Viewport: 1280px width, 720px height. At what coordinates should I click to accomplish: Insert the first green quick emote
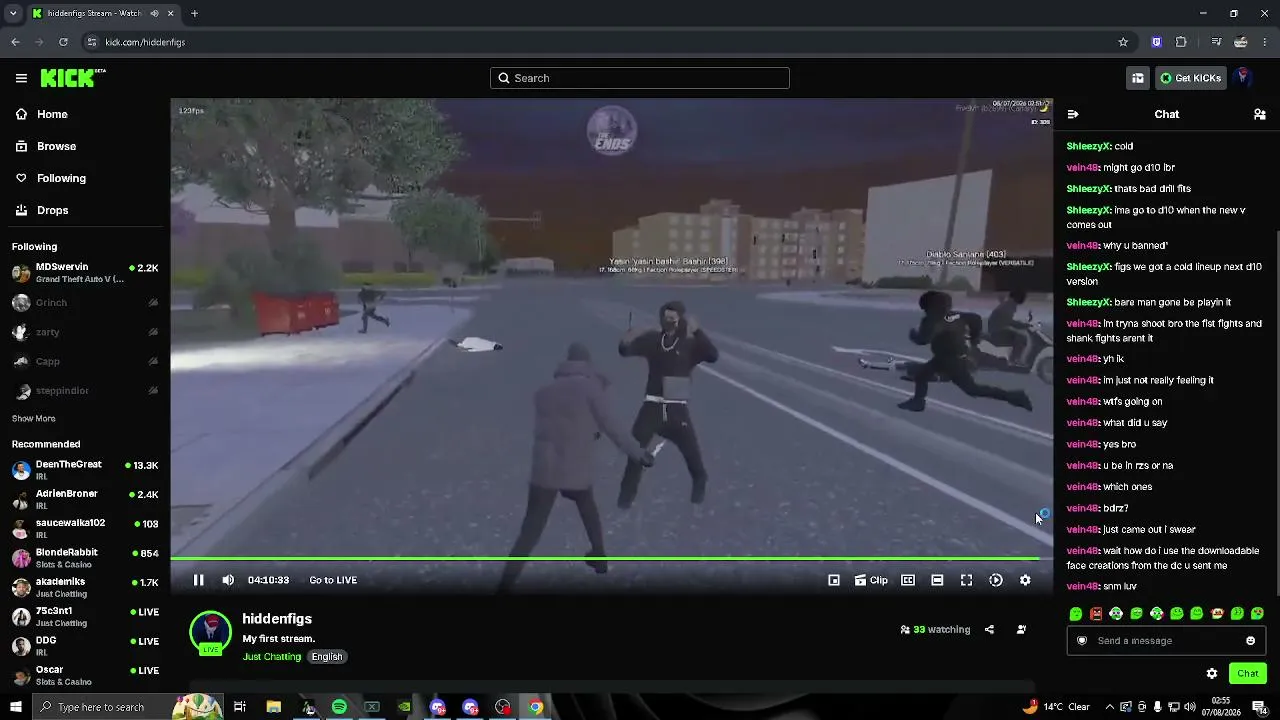click(1076, 614)
